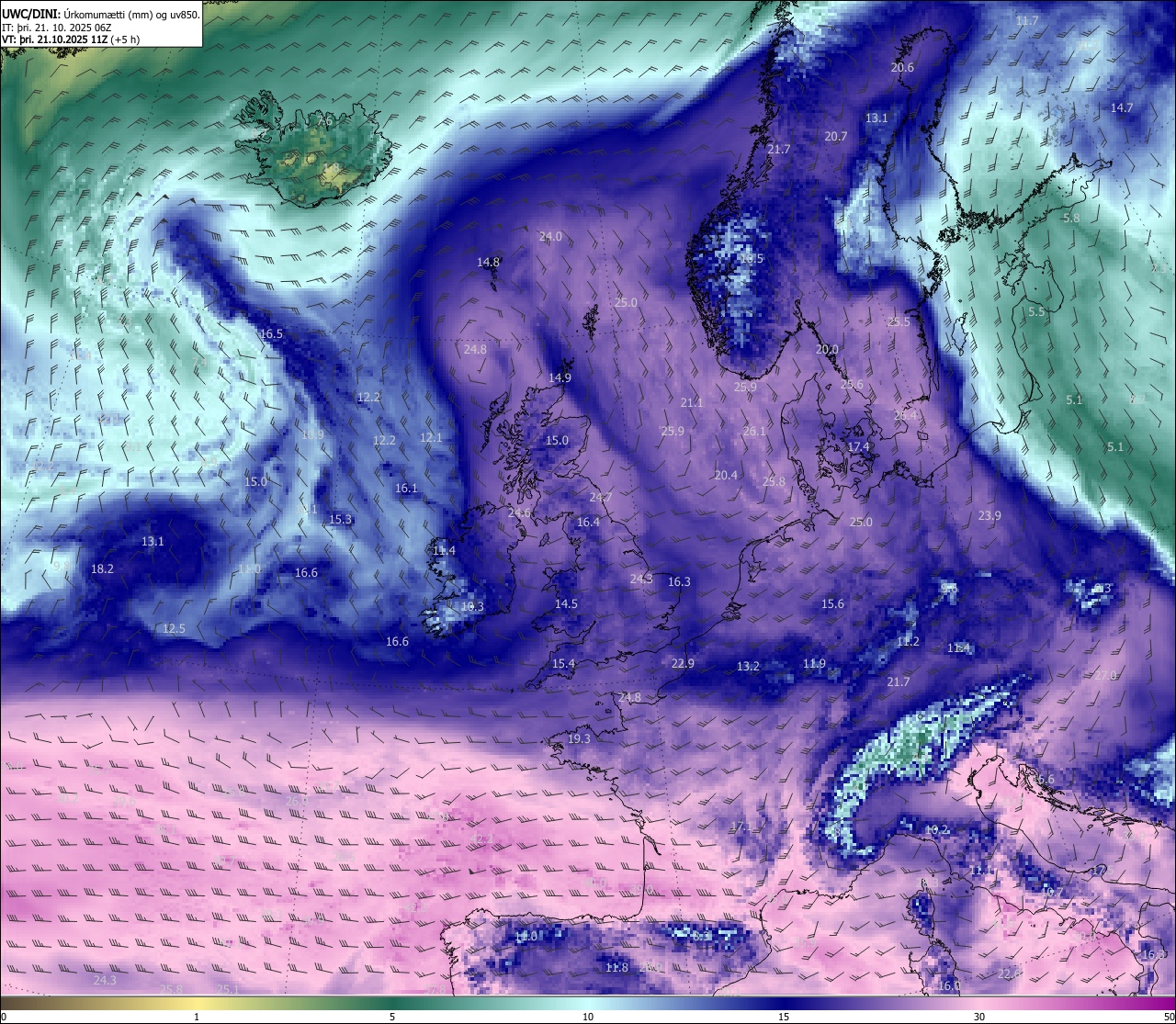Click the VT valid time line
The width and height of the screenshot is (1176, 1024).
point(71,39)
